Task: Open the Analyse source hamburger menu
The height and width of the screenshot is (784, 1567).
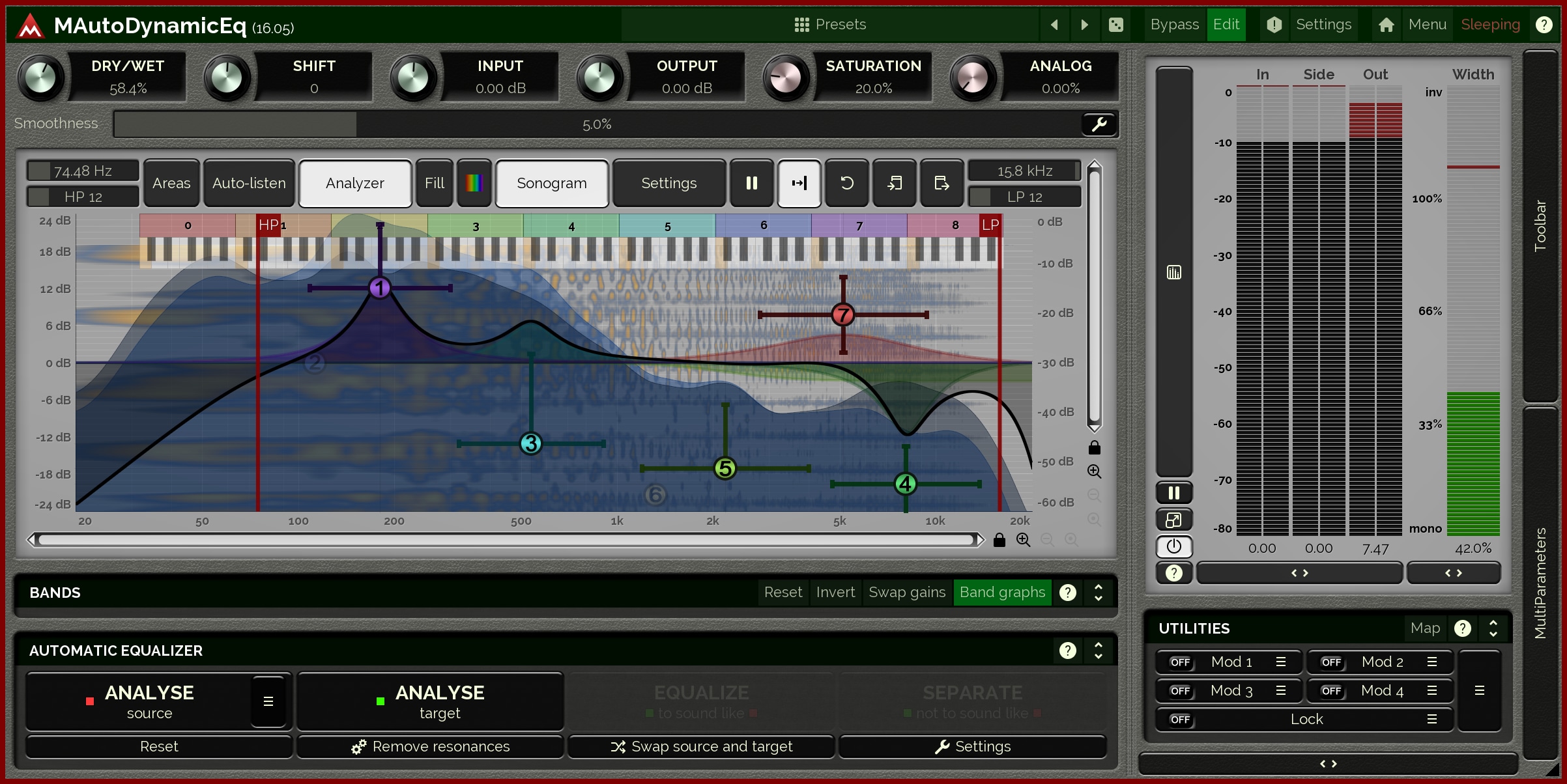Action: [268, 701]
